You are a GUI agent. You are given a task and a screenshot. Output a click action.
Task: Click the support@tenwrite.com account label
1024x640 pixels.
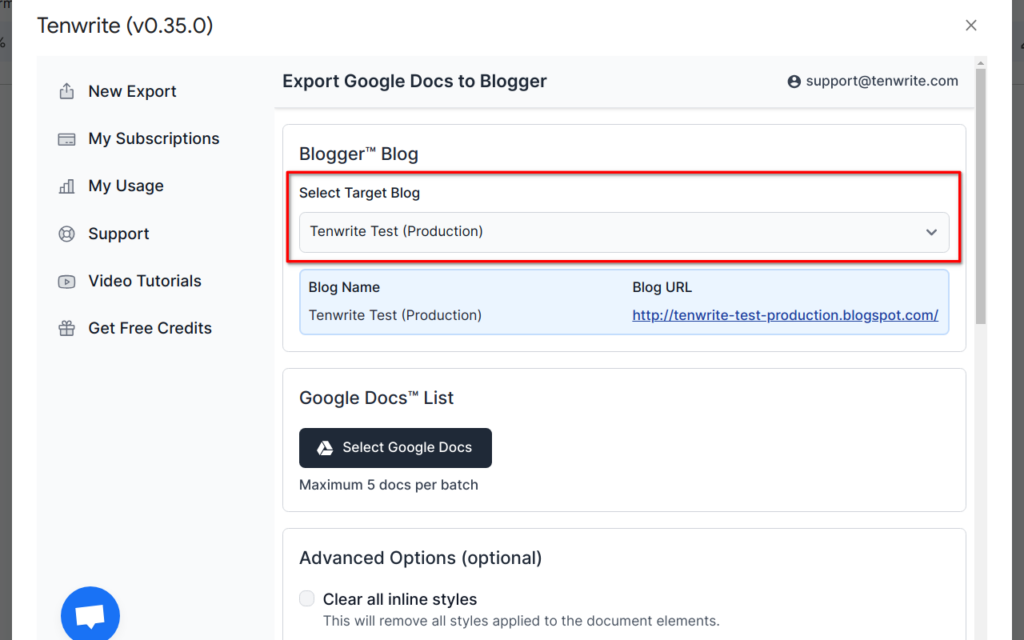click(x=880, y=81)
